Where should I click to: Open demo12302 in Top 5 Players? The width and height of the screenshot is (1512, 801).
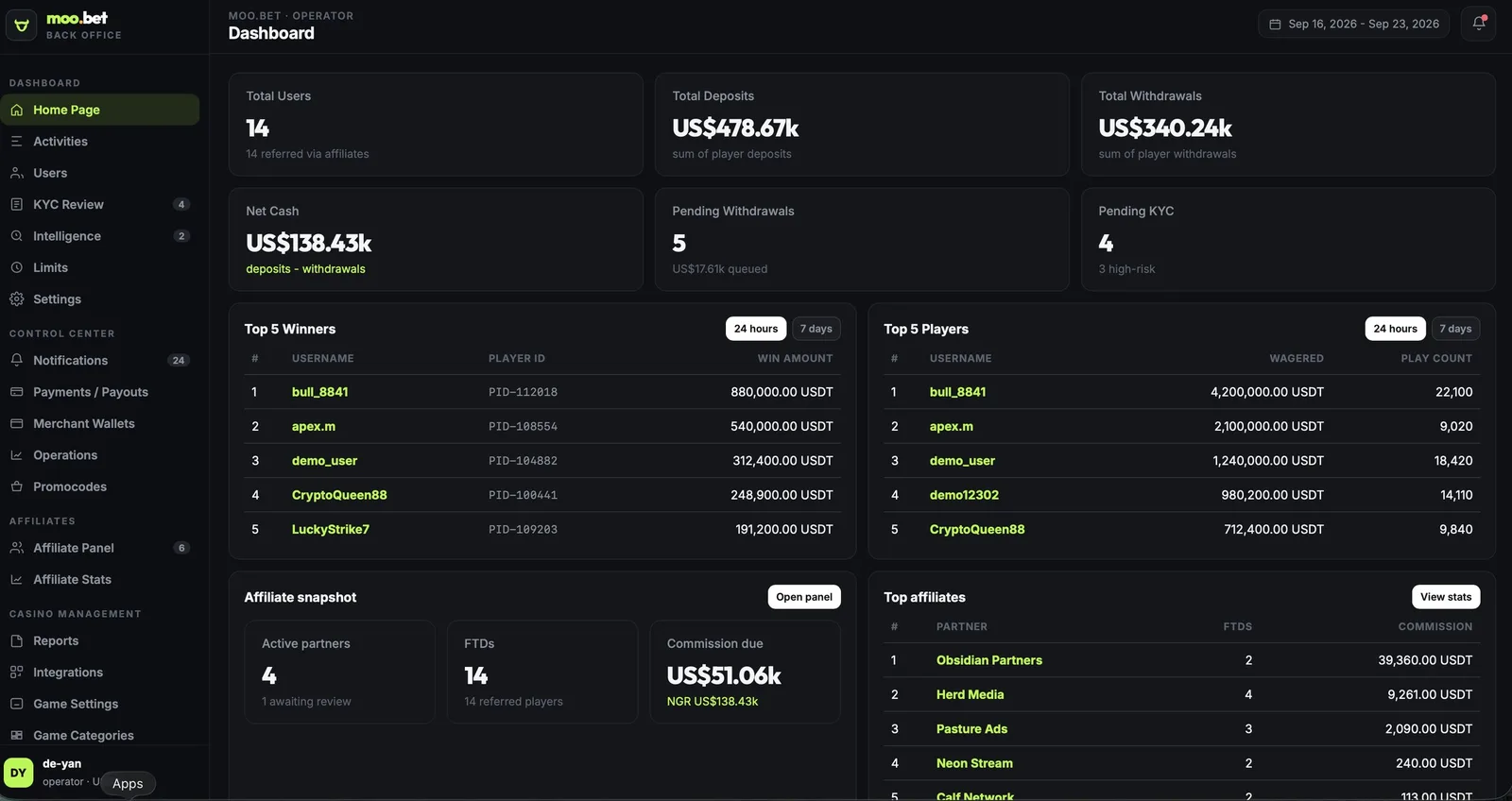(x=964, y=495)
